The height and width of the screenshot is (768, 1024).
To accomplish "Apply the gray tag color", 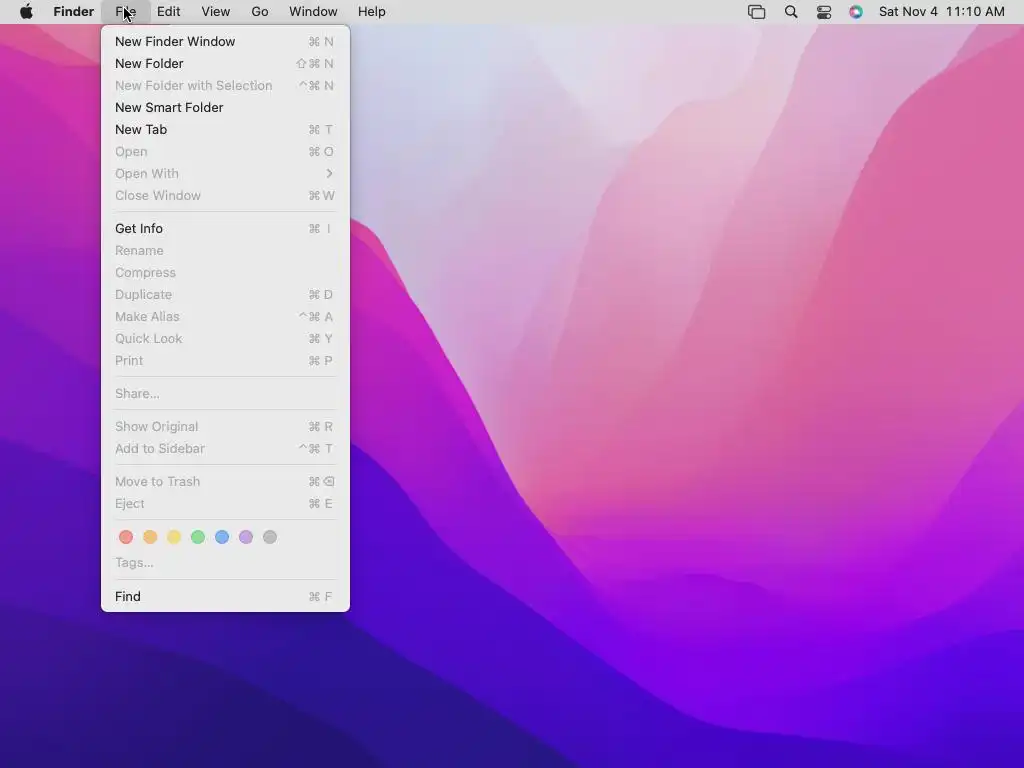I will click(270, 537).
